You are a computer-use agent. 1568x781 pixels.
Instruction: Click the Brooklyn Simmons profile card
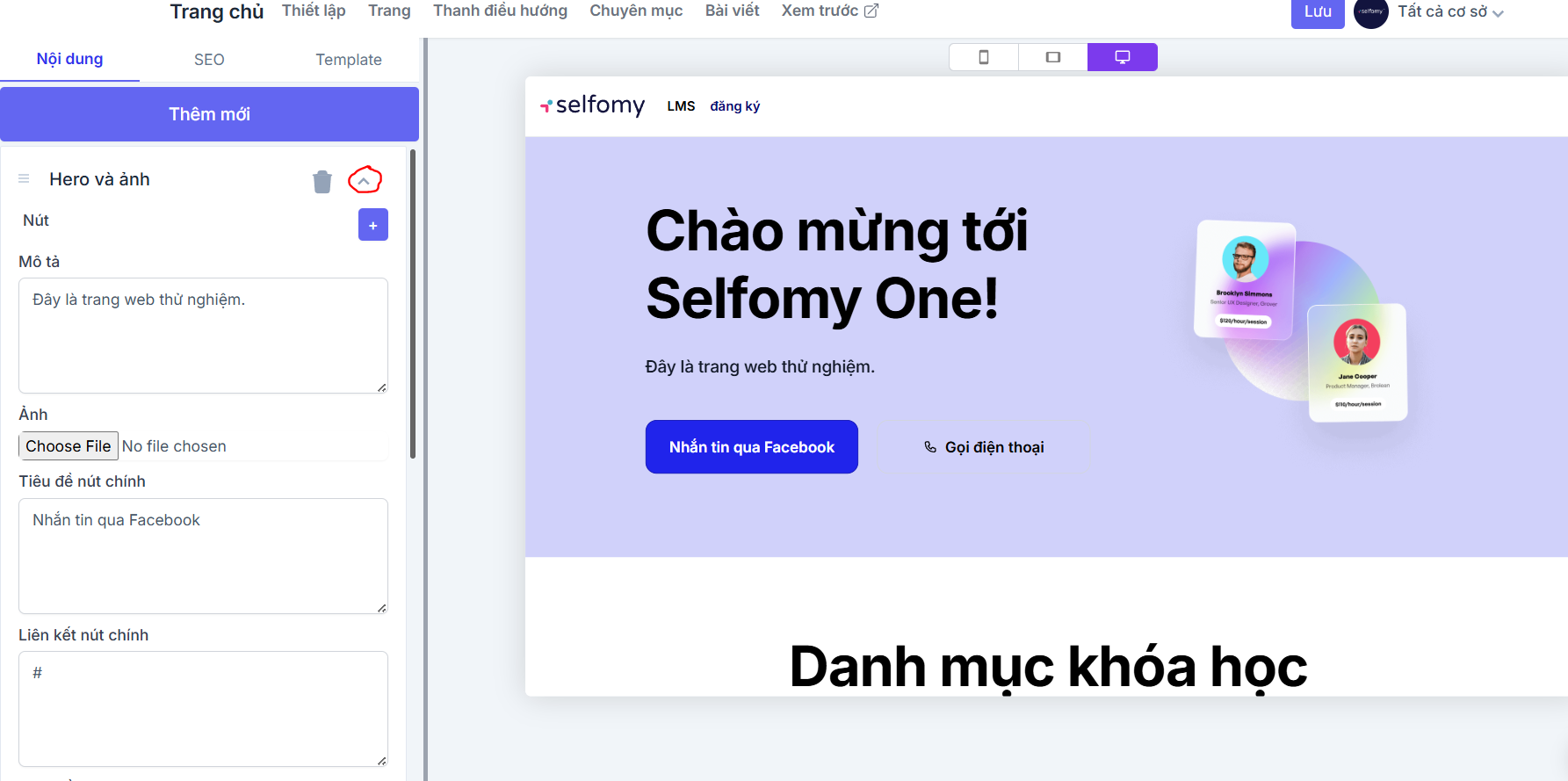coord(1245,279)
